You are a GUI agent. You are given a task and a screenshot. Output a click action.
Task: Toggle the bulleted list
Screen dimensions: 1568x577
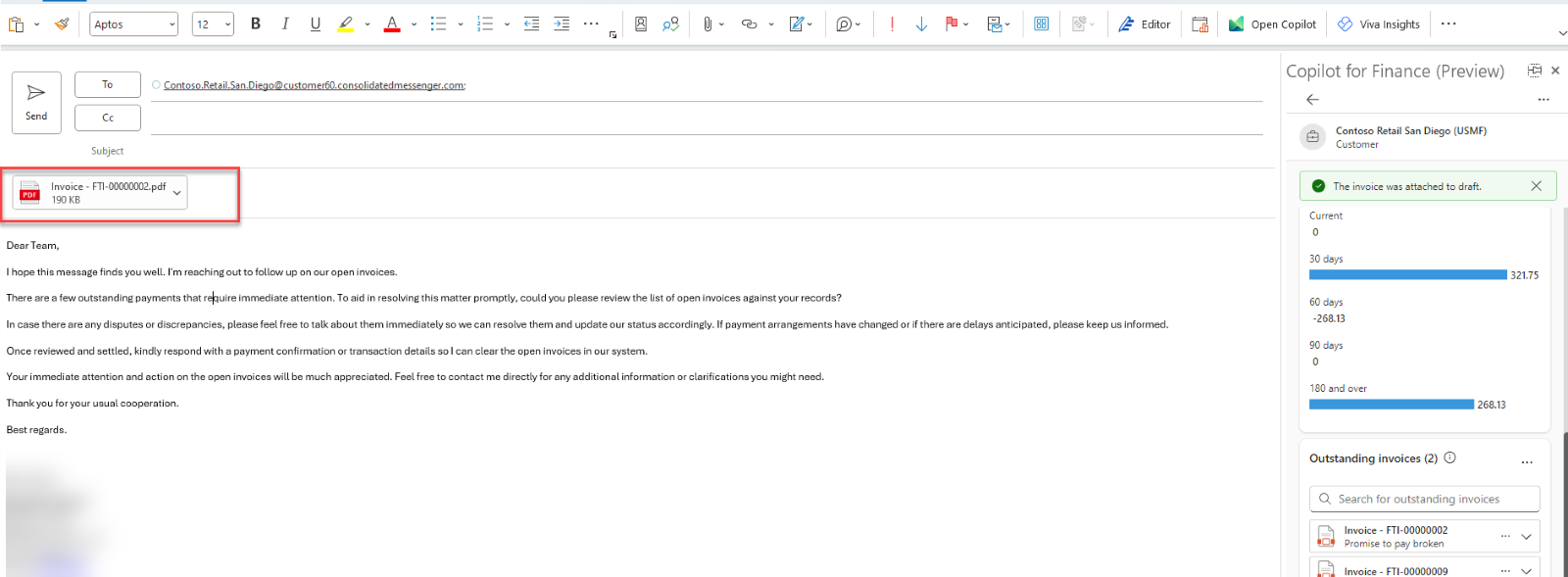(438, 24)
